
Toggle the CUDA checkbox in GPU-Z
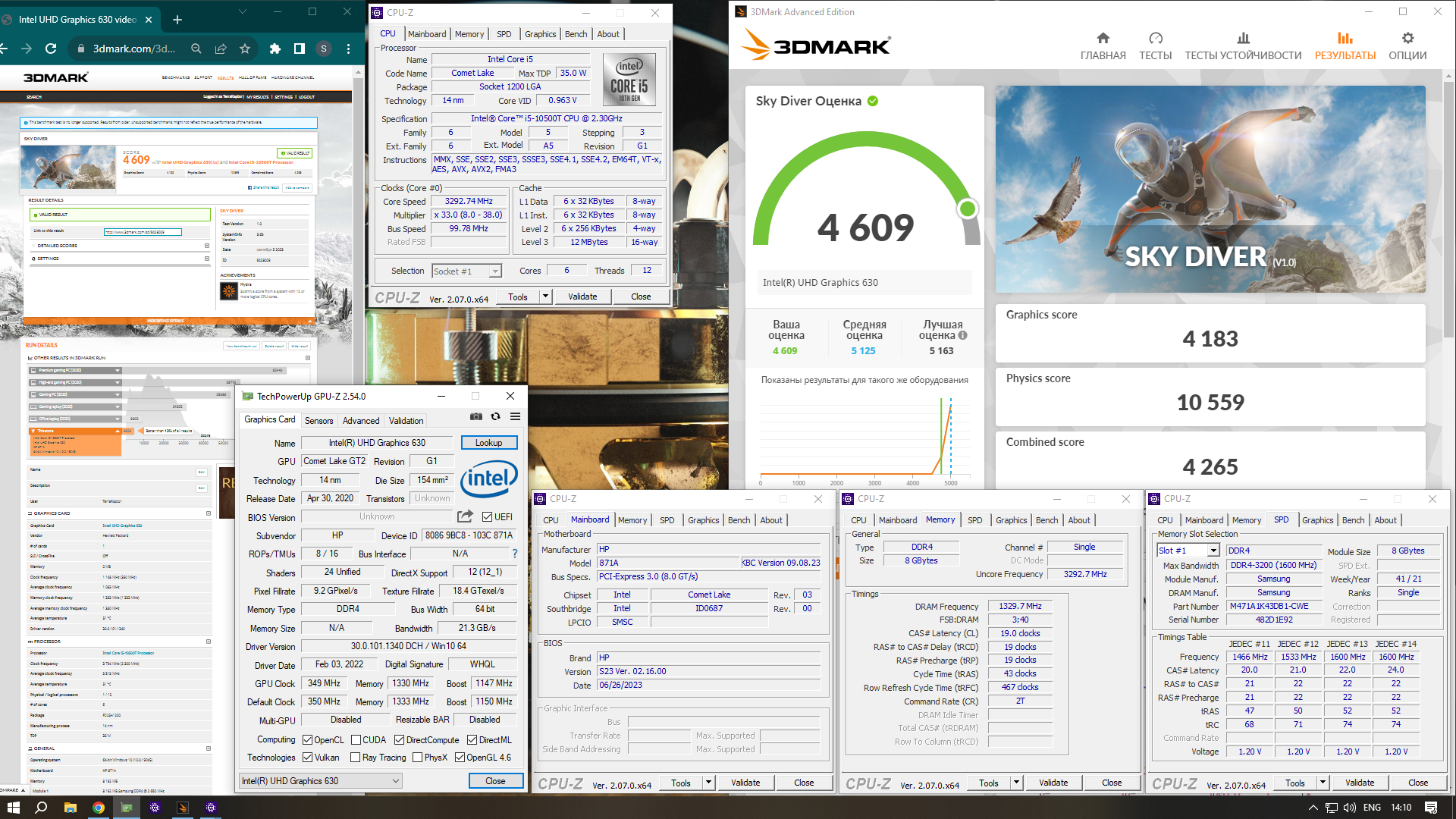point(356,740)
